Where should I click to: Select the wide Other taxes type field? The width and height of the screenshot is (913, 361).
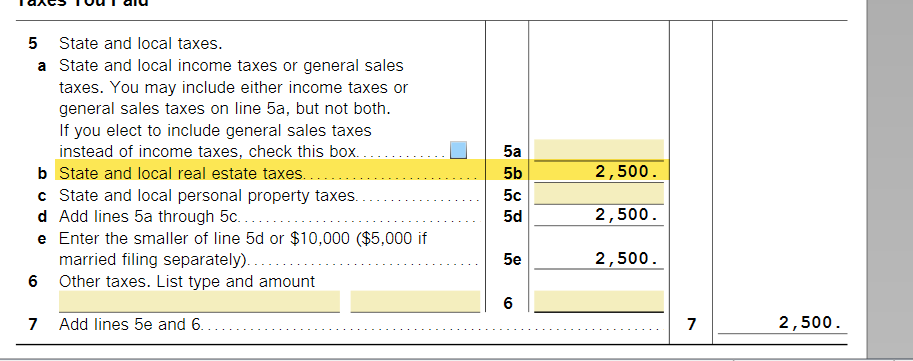pos(199,302)
